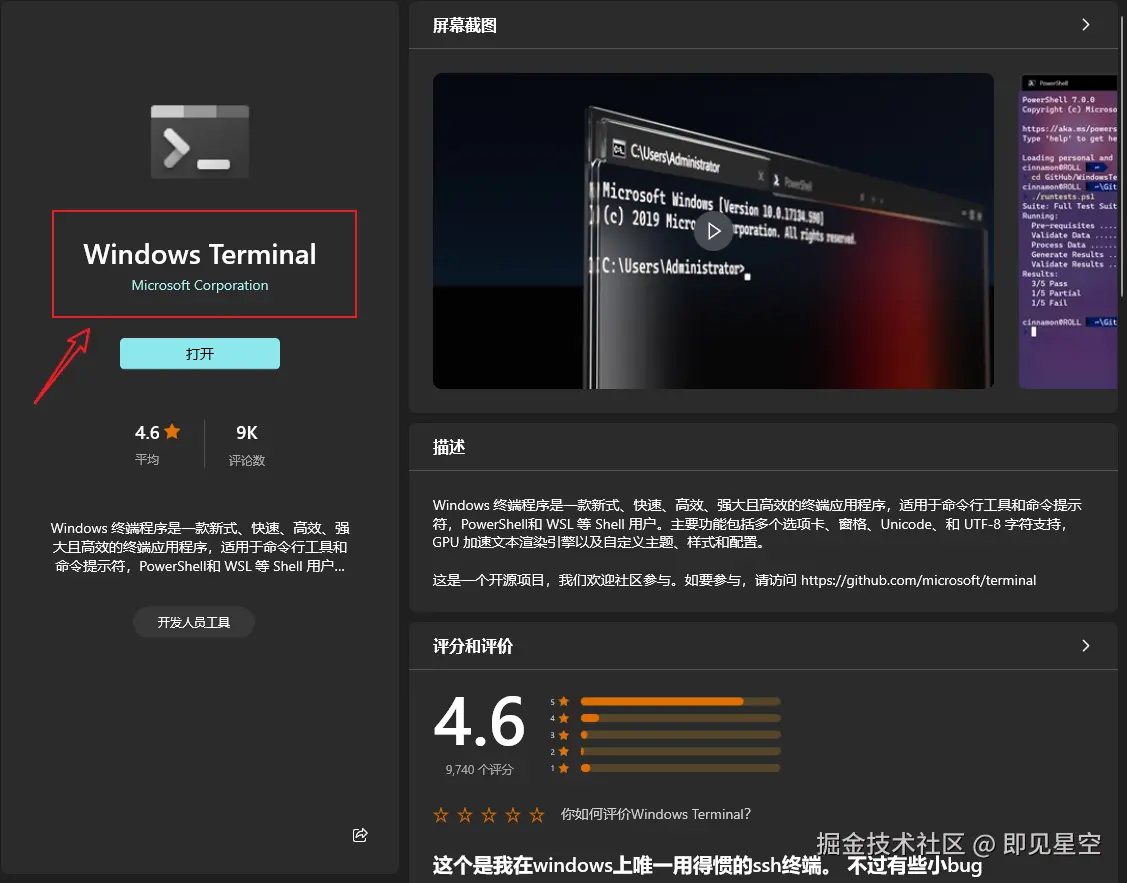Image resolution: width=1127 pixels, height=883 pixels.
Task: Expand the 评分和评价 section chevron
Action: pos(1085,646)
